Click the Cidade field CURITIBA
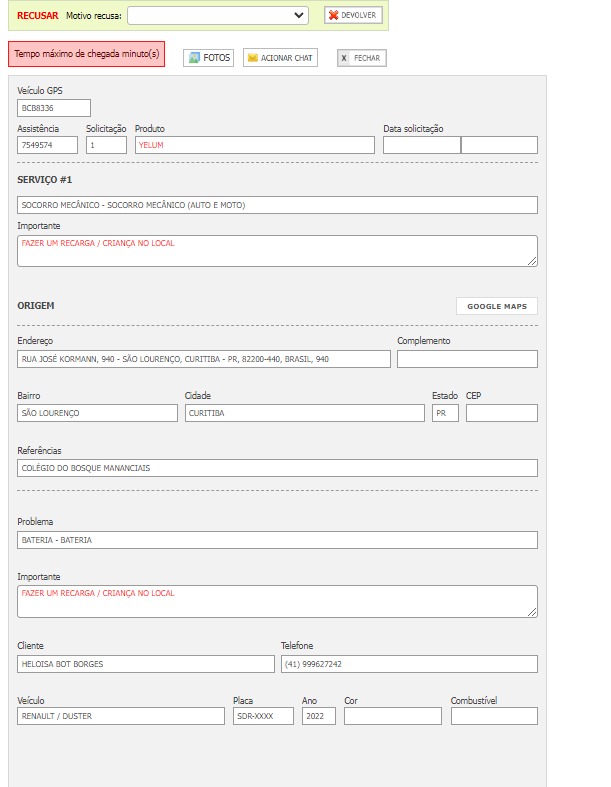611x787 pixels. (304, 413)
